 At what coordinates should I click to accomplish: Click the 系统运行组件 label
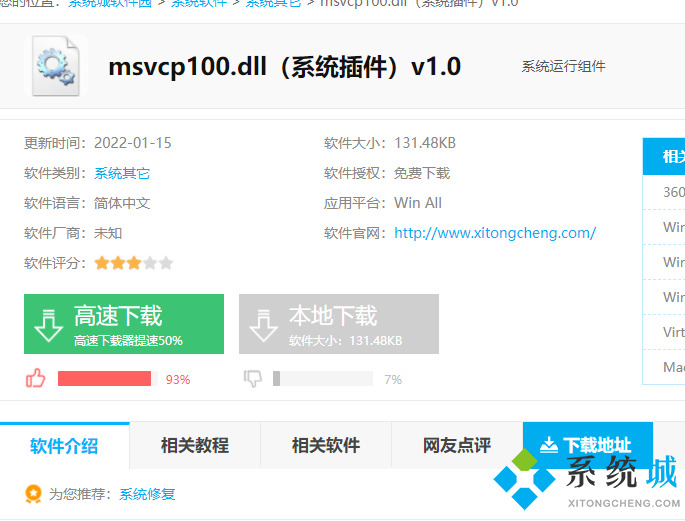pos(564,66)
